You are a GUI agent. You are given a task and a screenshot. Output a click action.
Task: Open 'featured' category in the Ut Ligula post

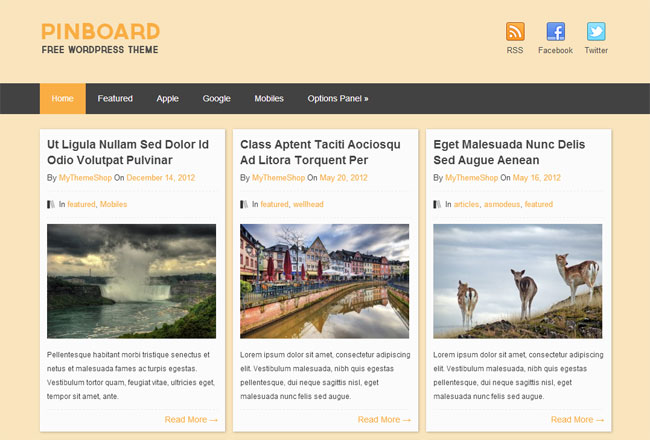tap(81, 204)
